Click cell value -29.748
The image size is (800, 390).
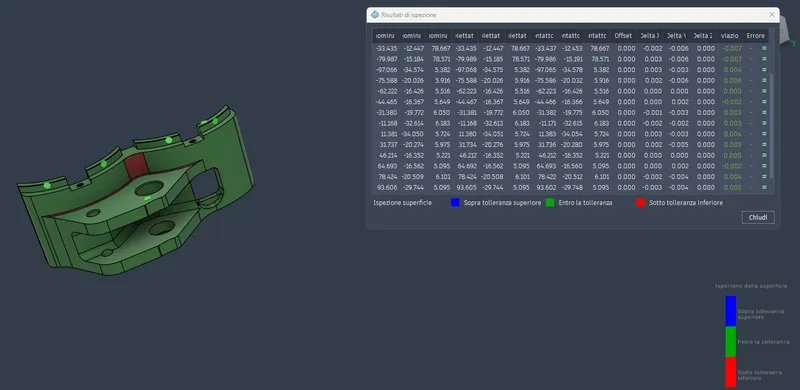[571, 188]
